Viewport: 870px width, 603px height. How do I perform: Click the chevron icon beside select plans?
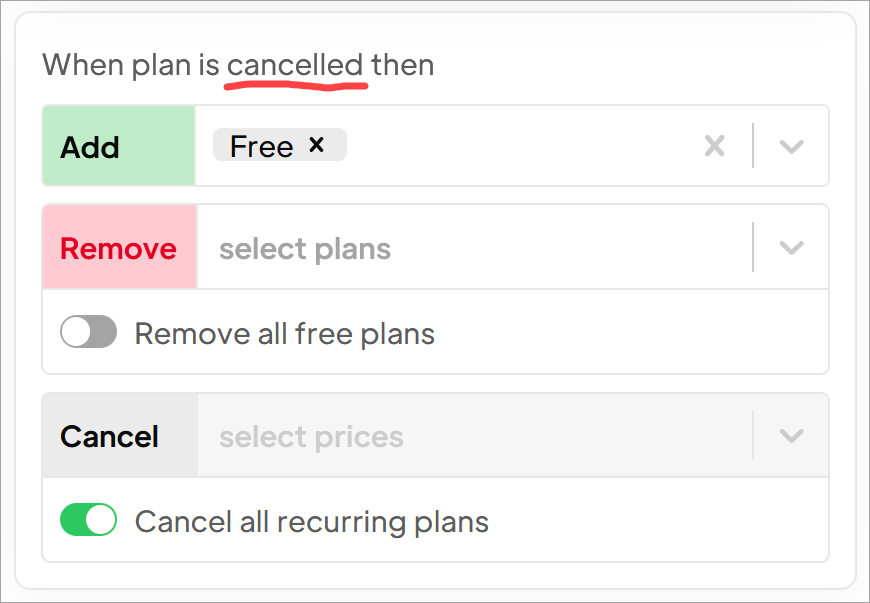(x=790, y=246)
